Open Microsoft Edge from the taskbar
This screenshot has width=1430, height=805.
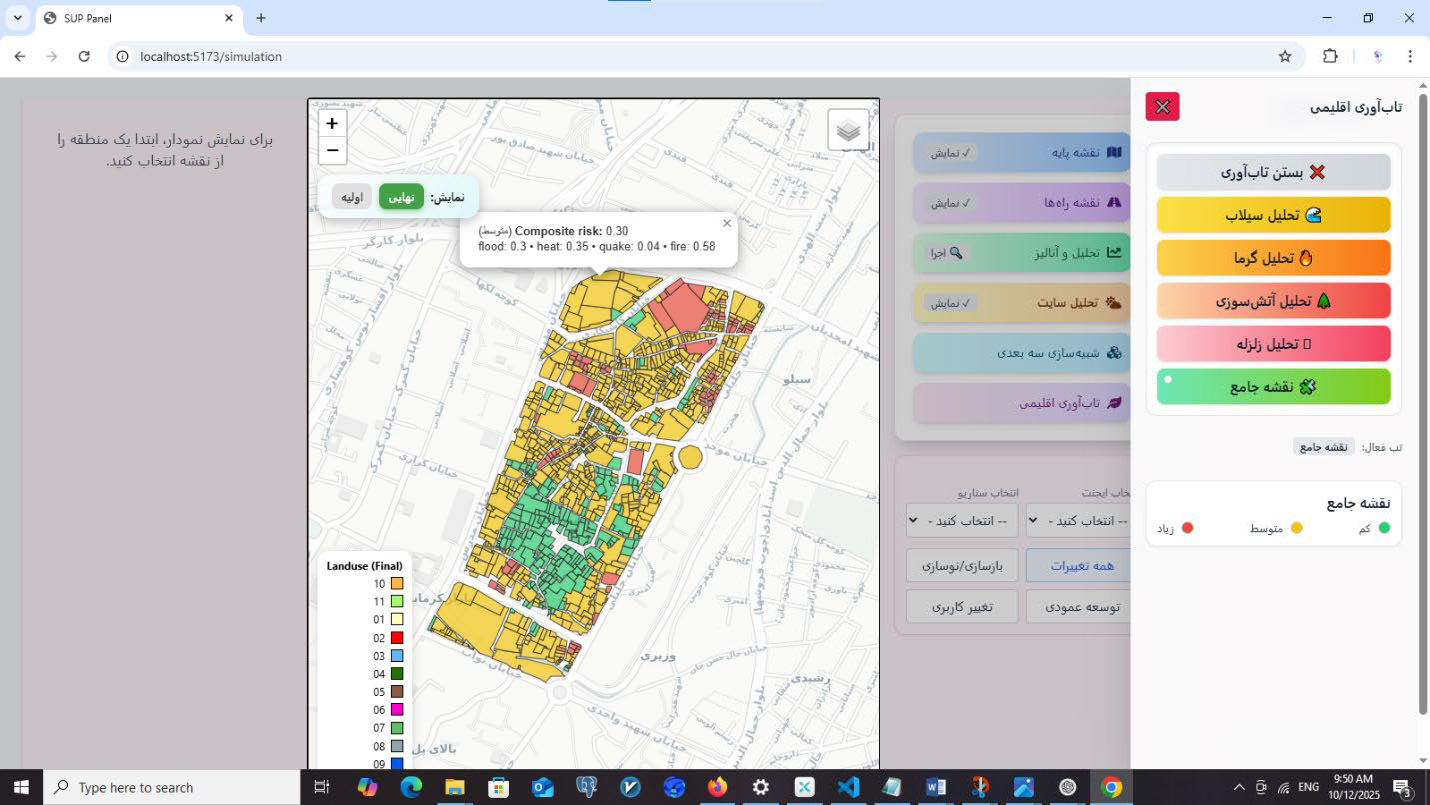tap(411, 787)
